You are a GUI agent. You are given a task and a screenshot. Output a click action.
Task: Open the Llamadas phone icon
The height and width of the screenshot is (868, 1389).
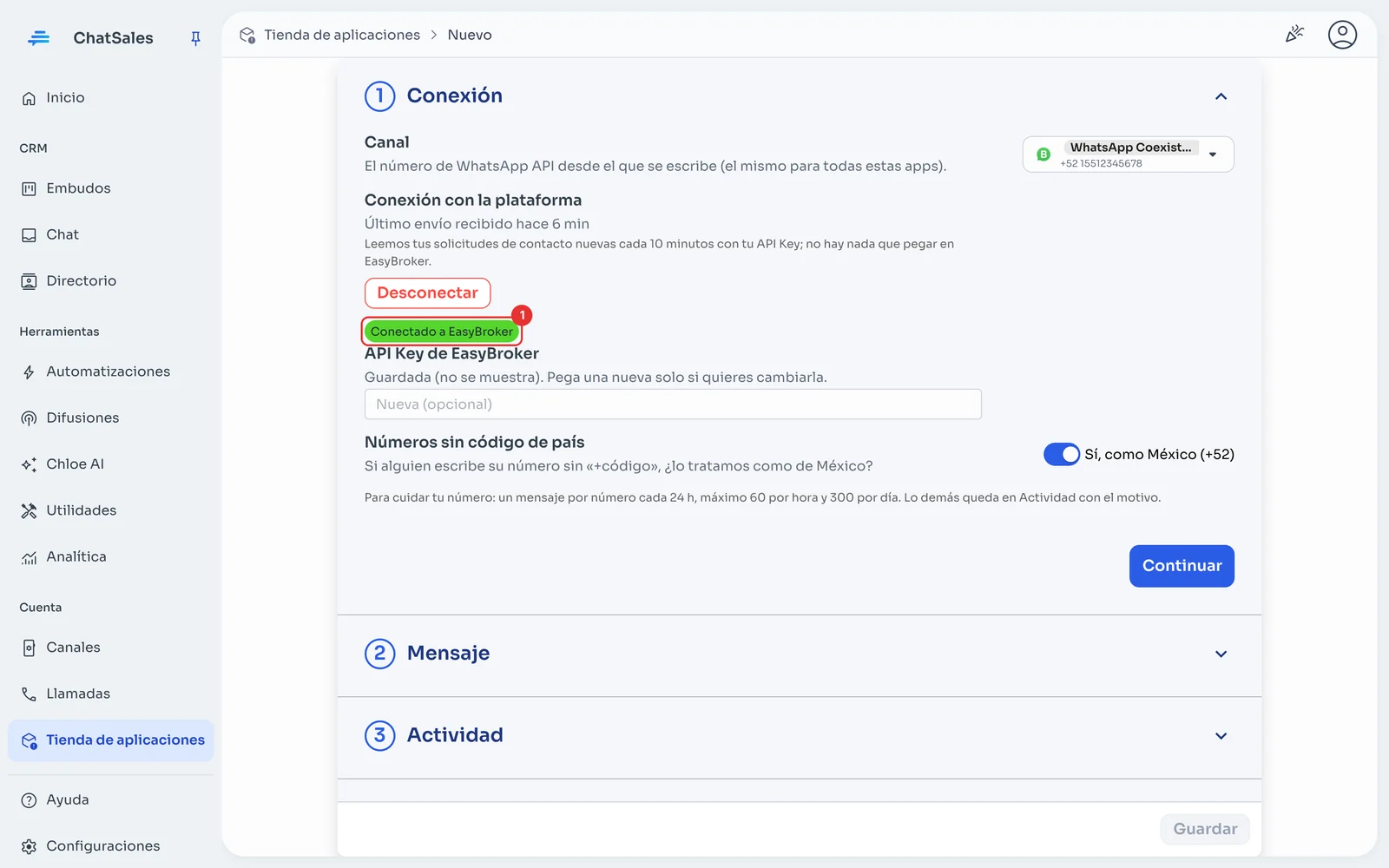coord(29,694)
